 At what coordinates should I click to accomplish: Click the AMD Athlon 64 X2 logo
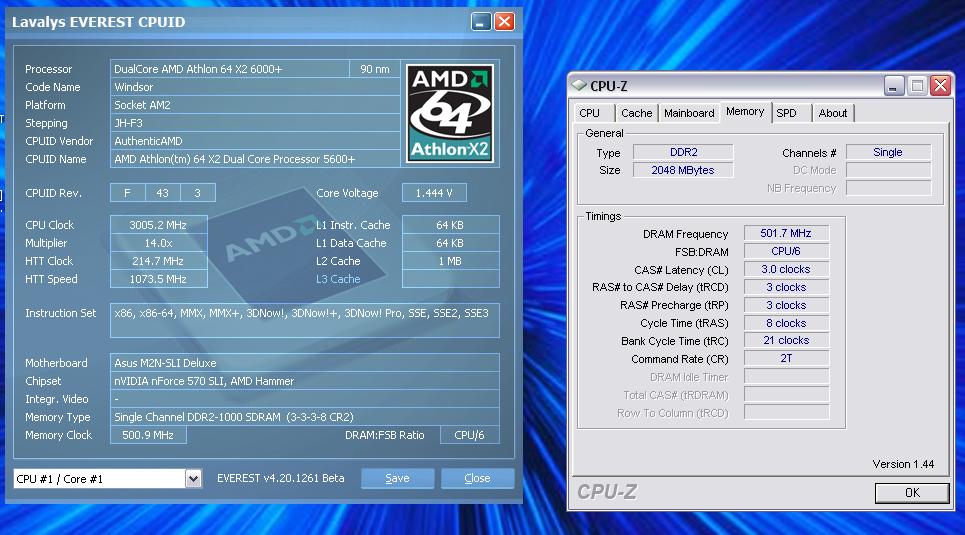[450, 113]
